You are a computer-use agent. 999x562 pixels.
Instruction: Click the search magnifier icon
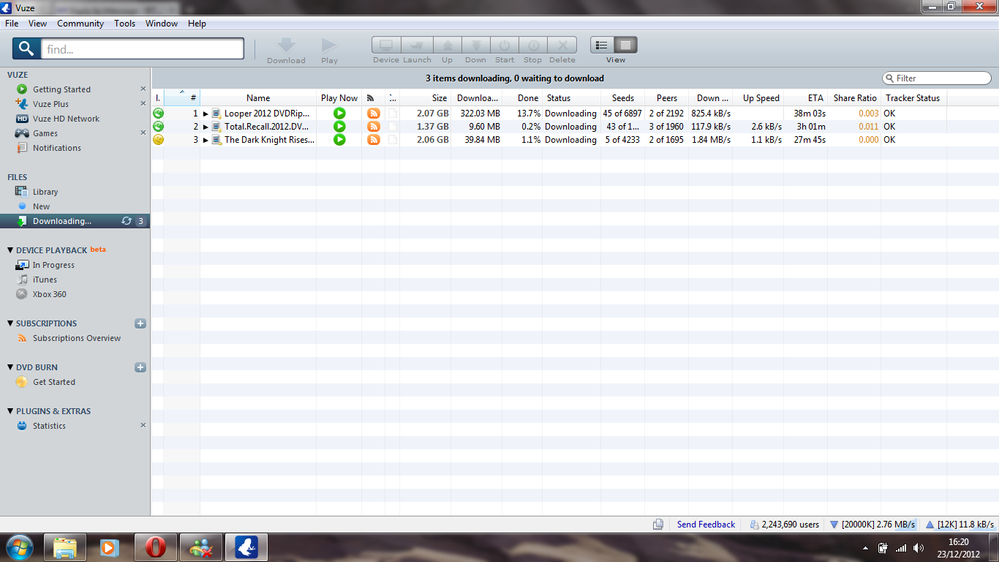[26, 48]
